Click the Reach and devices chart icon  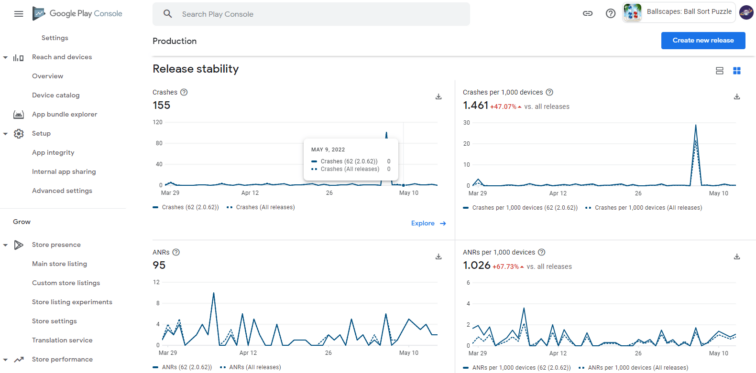pos(18,57)
